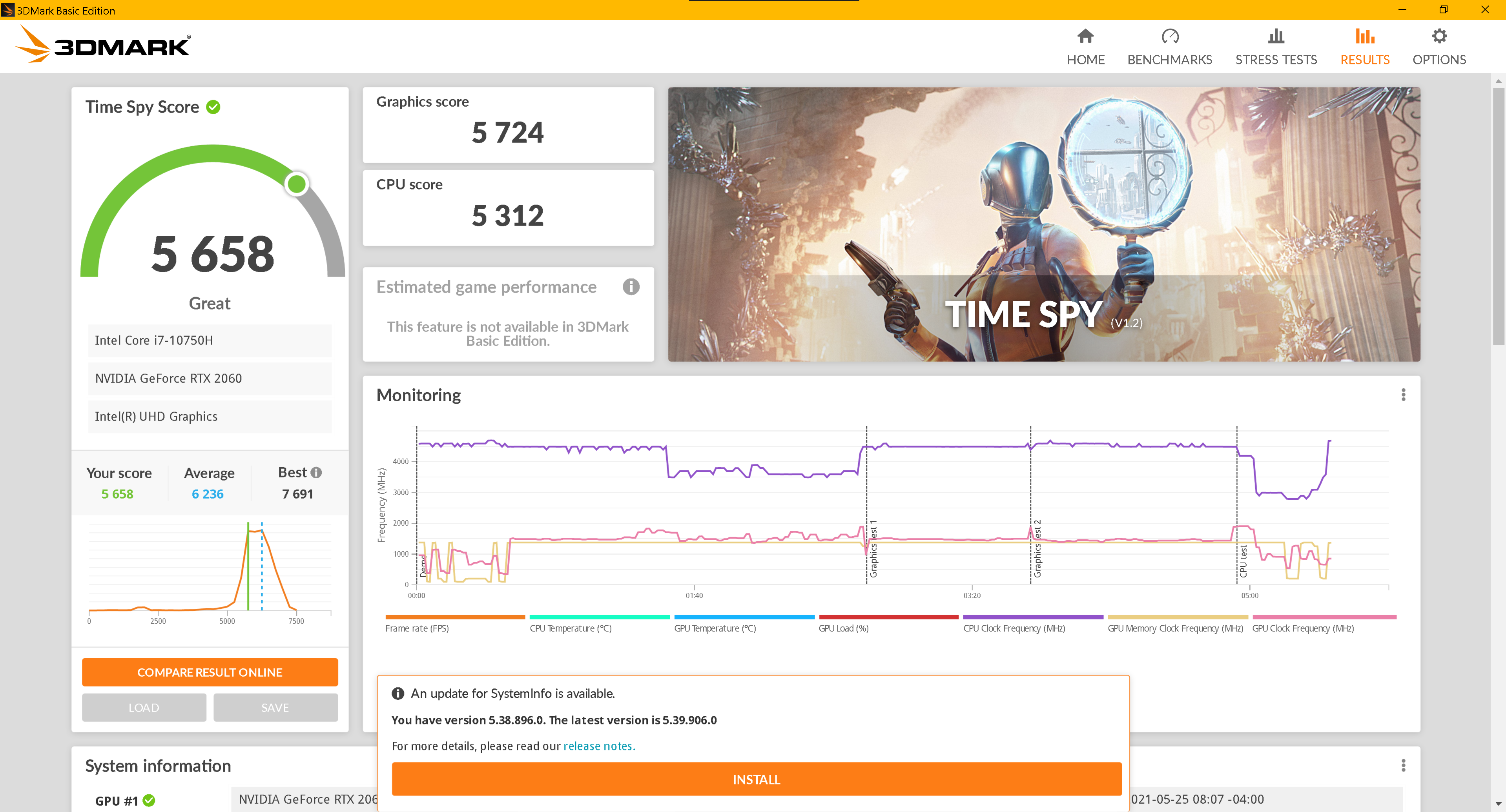This screenshot has height=812, width=1506.
Task: Click CPU test timeline marker
Action: (x=1243, y=562)
